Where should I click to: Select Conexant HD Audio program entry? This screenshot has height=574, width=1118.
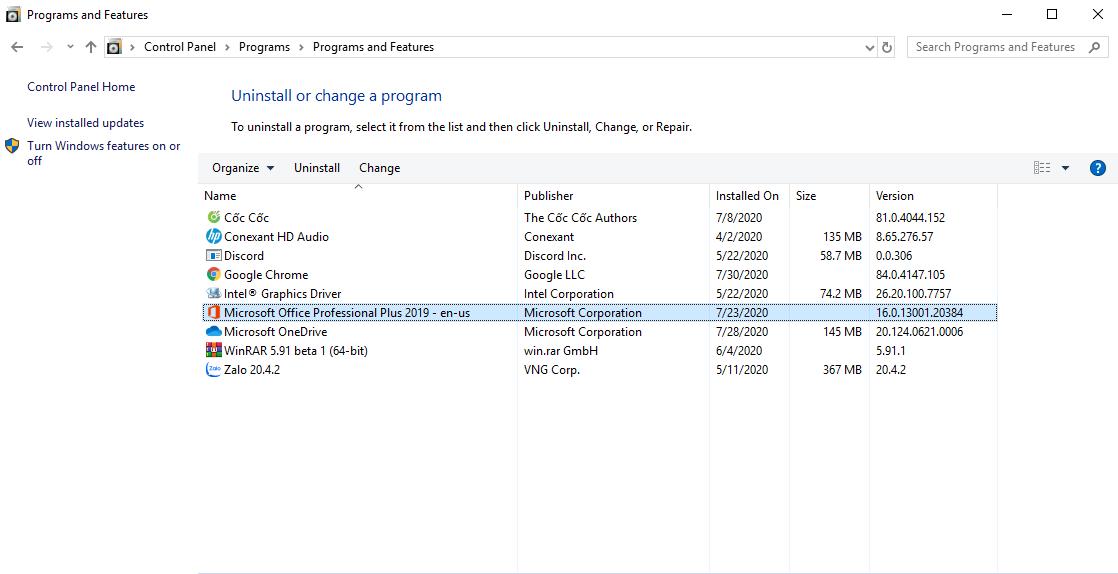click(x=277, y=237)
